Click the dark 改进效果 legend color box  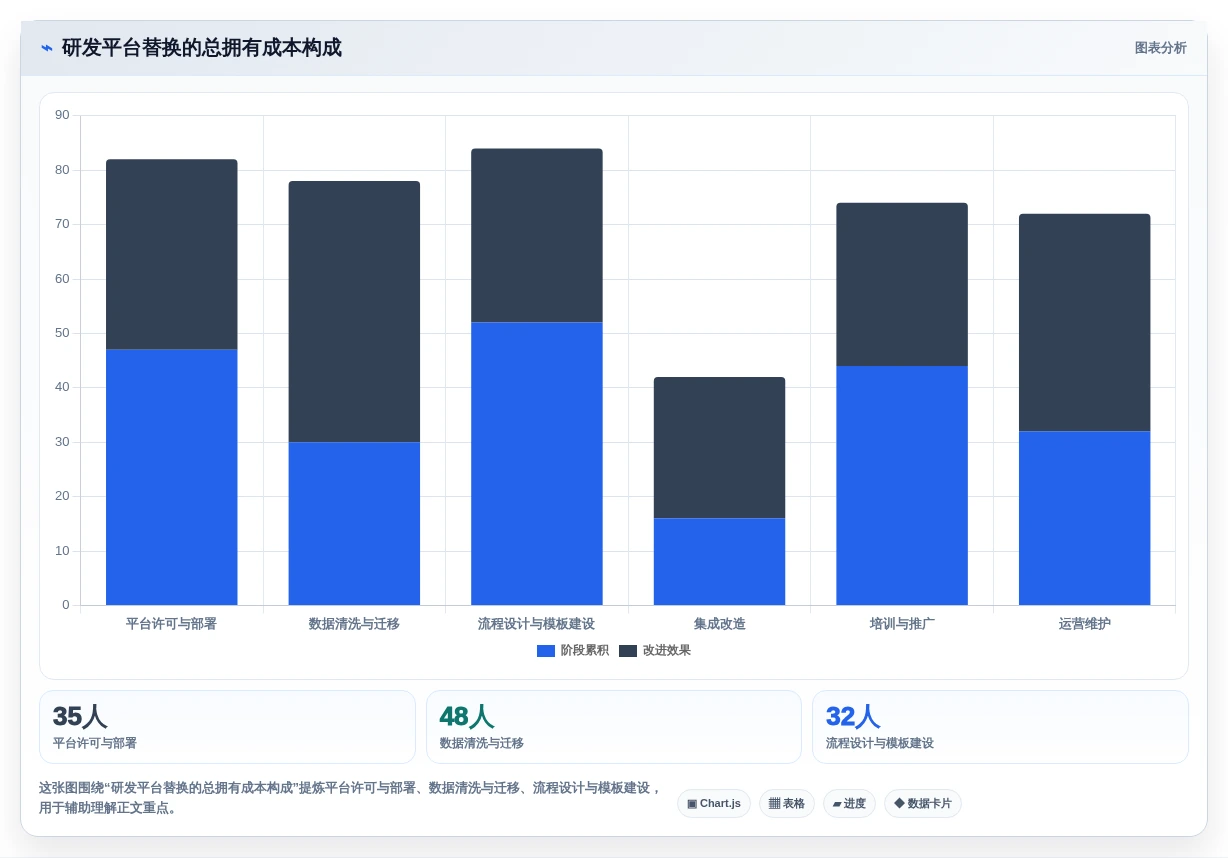[x=628, y=650]
